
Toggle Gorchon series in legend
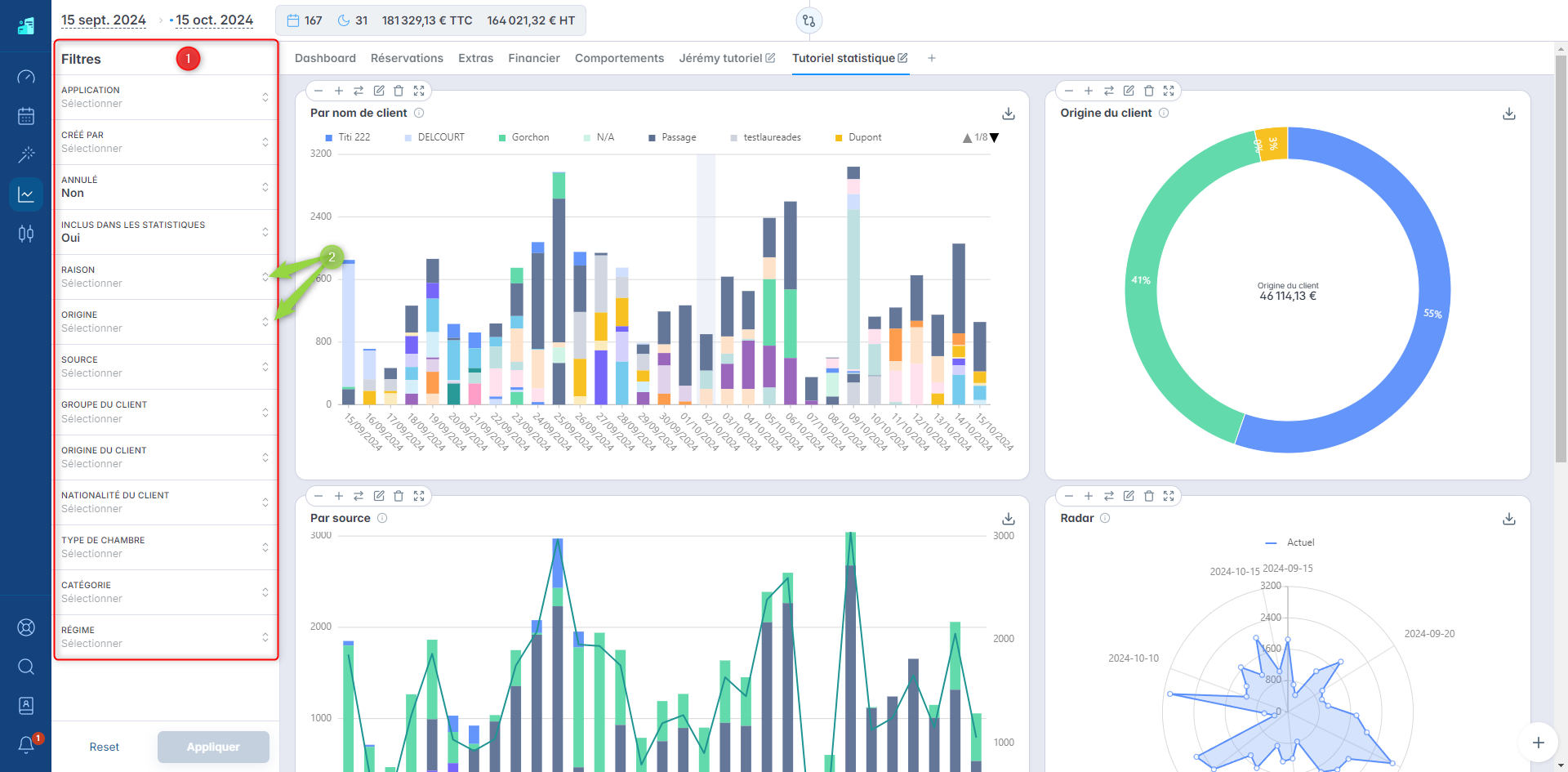tap(524, 137)
